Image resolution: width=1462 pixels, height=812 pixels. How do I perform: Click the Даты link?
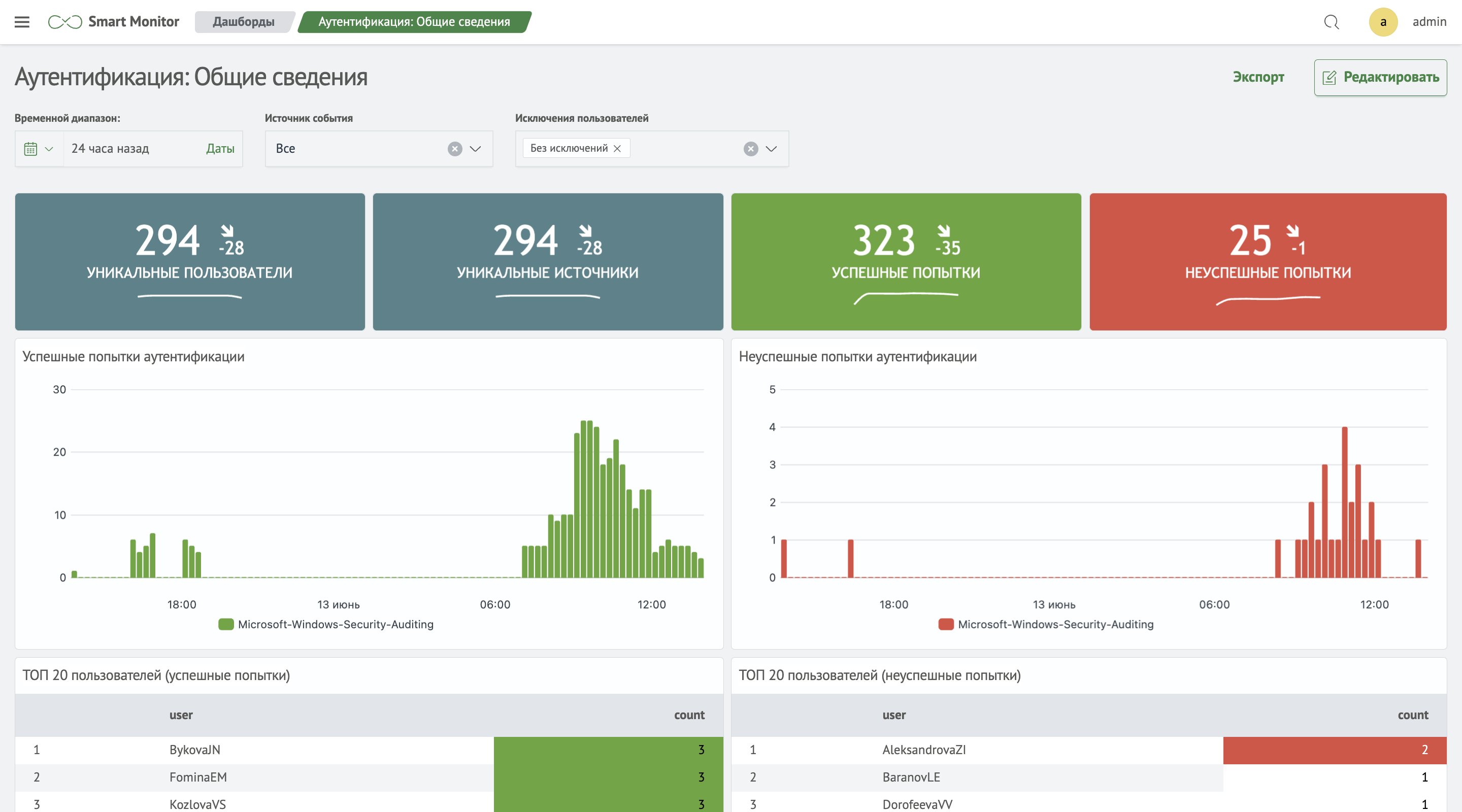(x=220, y=149)
